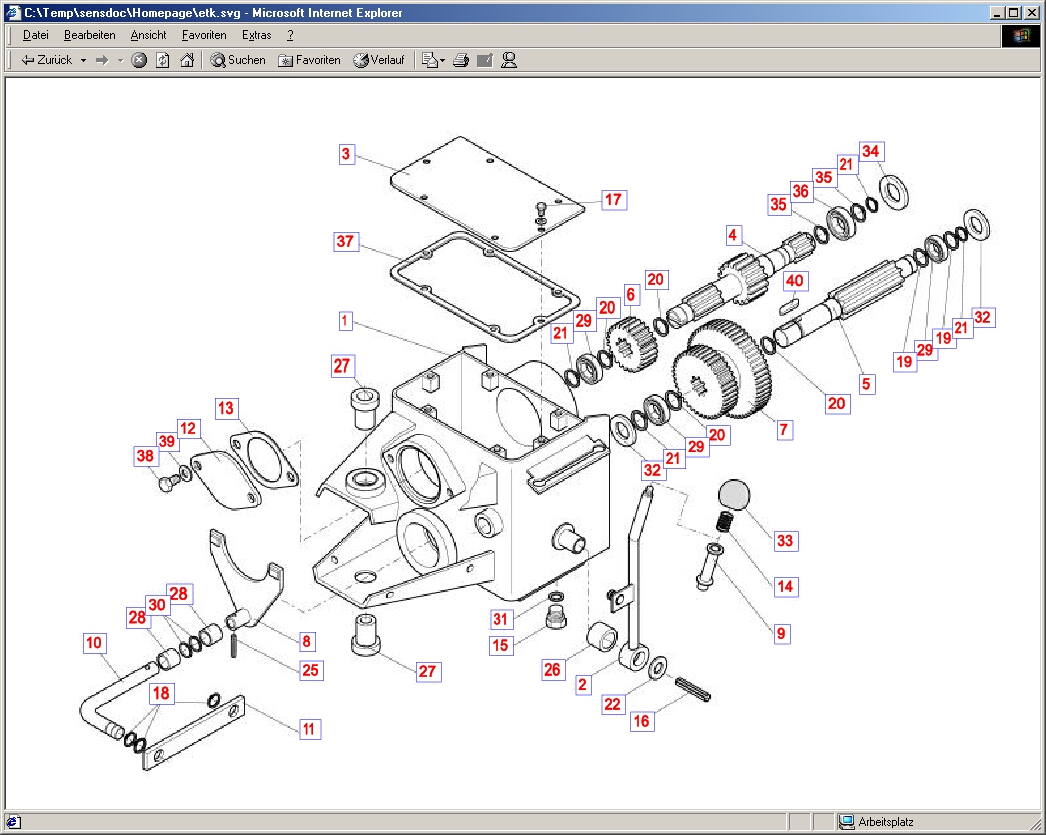Open the Extras menu
The width and height of the screenshot is (1046, 835).
256,35
